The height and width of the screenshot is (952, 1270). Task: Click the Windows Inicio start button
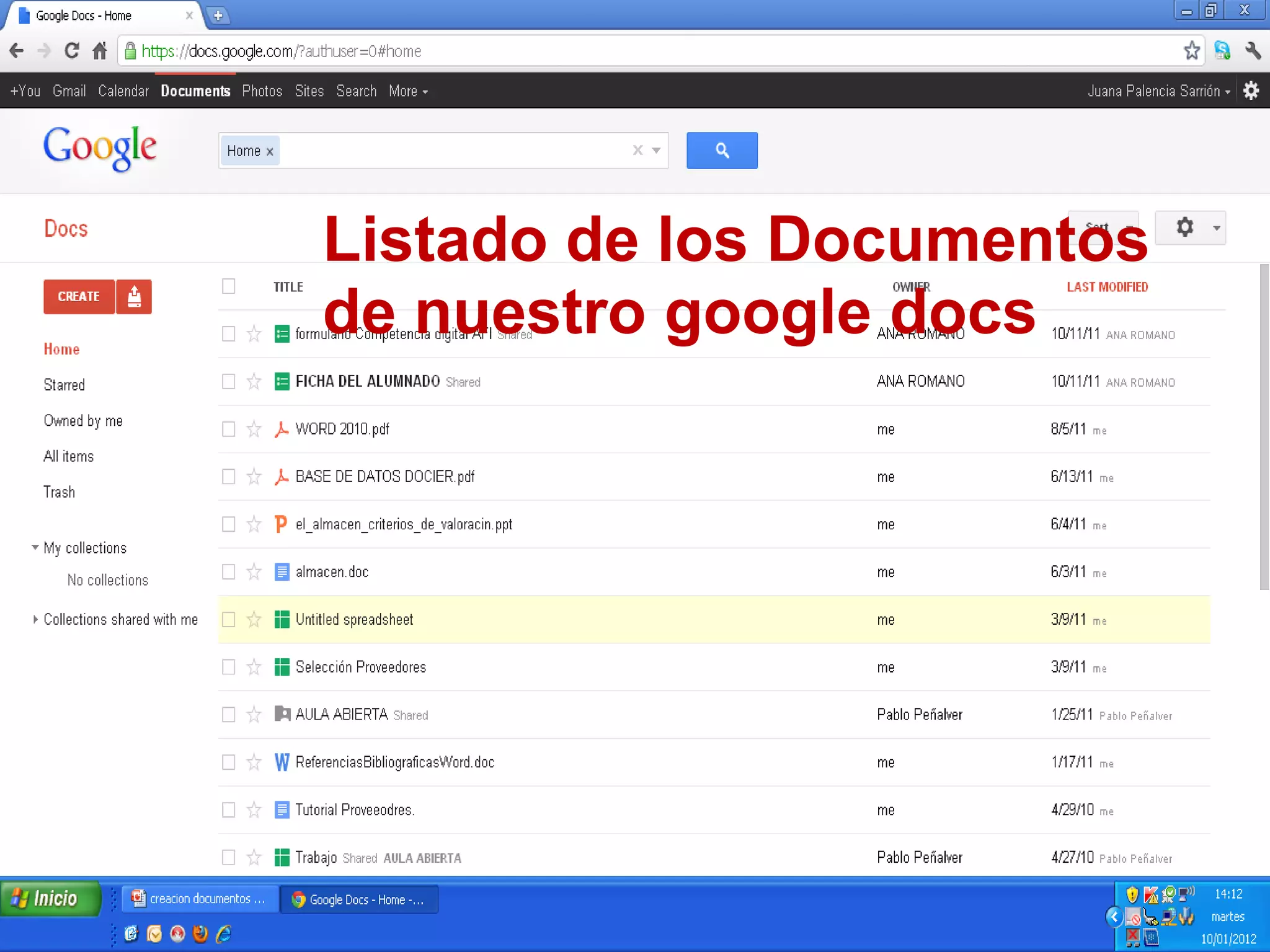[51, 898]
